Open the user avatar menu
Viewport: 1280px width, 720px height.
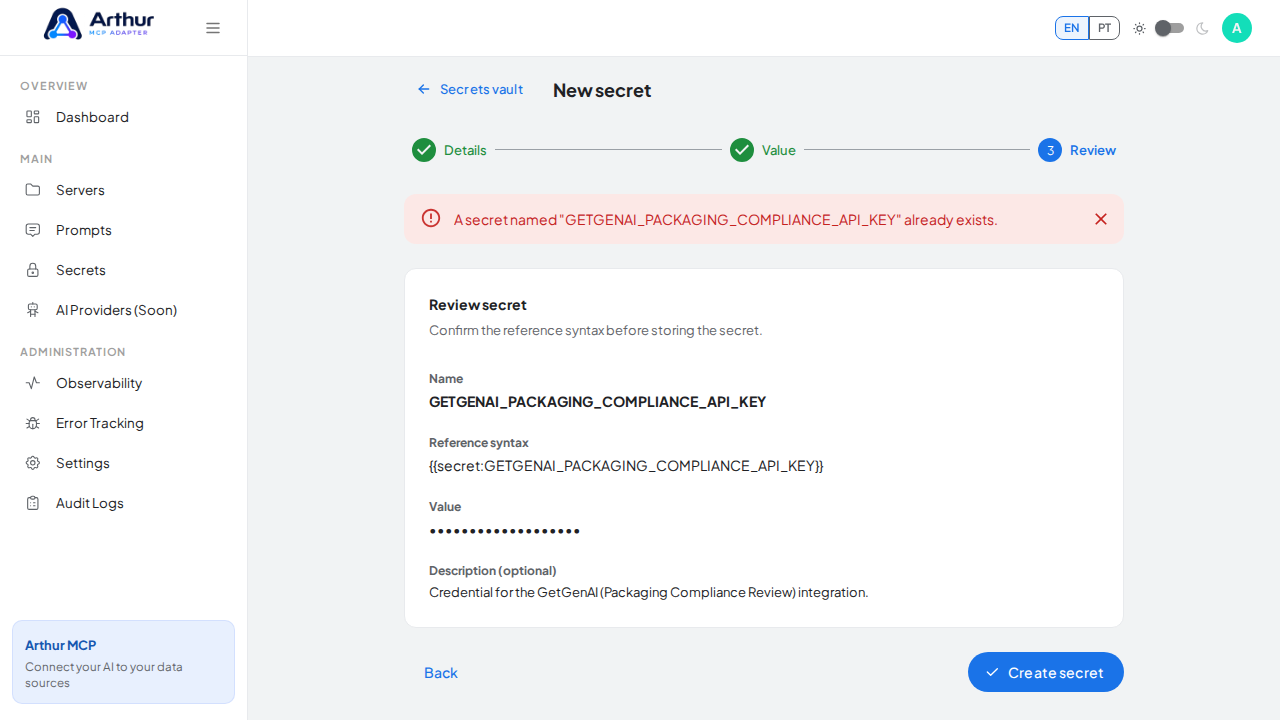[1237, 28]
